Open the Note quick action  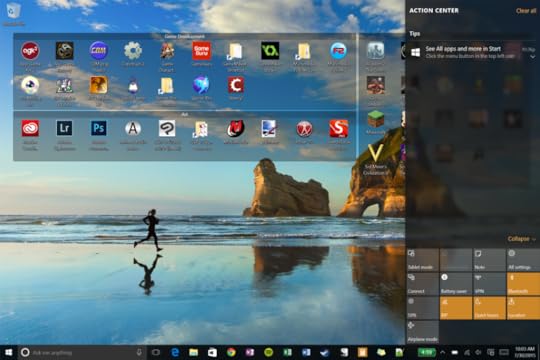coord(489,259)
